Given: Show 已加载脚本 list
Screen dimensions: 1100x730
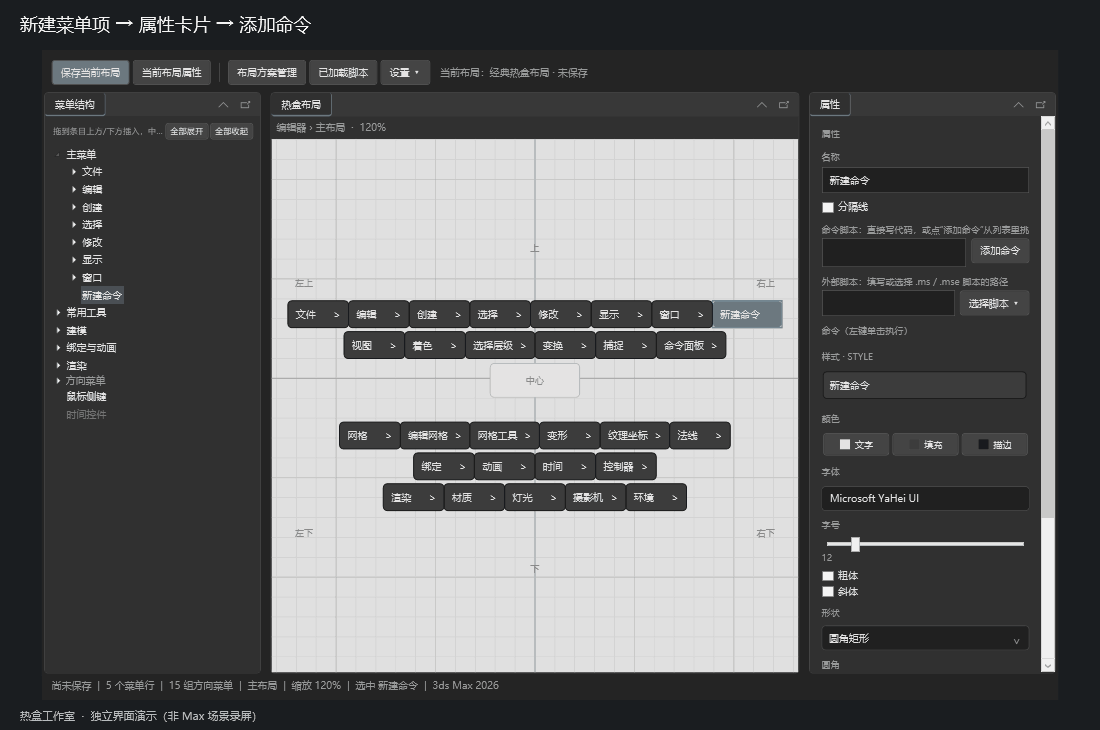Looking at the screenshot, I should pos(343,72).
